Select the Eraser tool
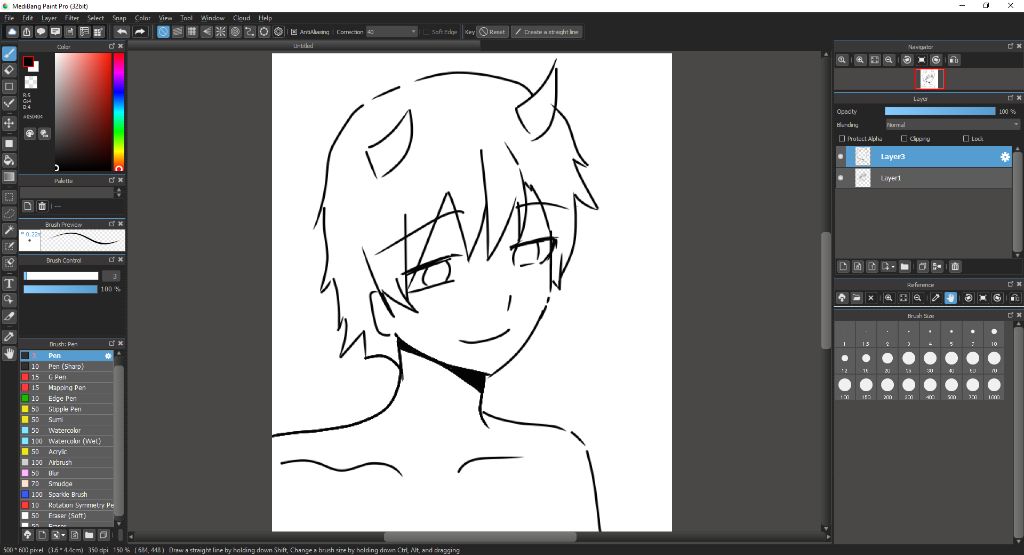Image resolution: width=1024 pixels, height=555 pixels. click(9, 70)
